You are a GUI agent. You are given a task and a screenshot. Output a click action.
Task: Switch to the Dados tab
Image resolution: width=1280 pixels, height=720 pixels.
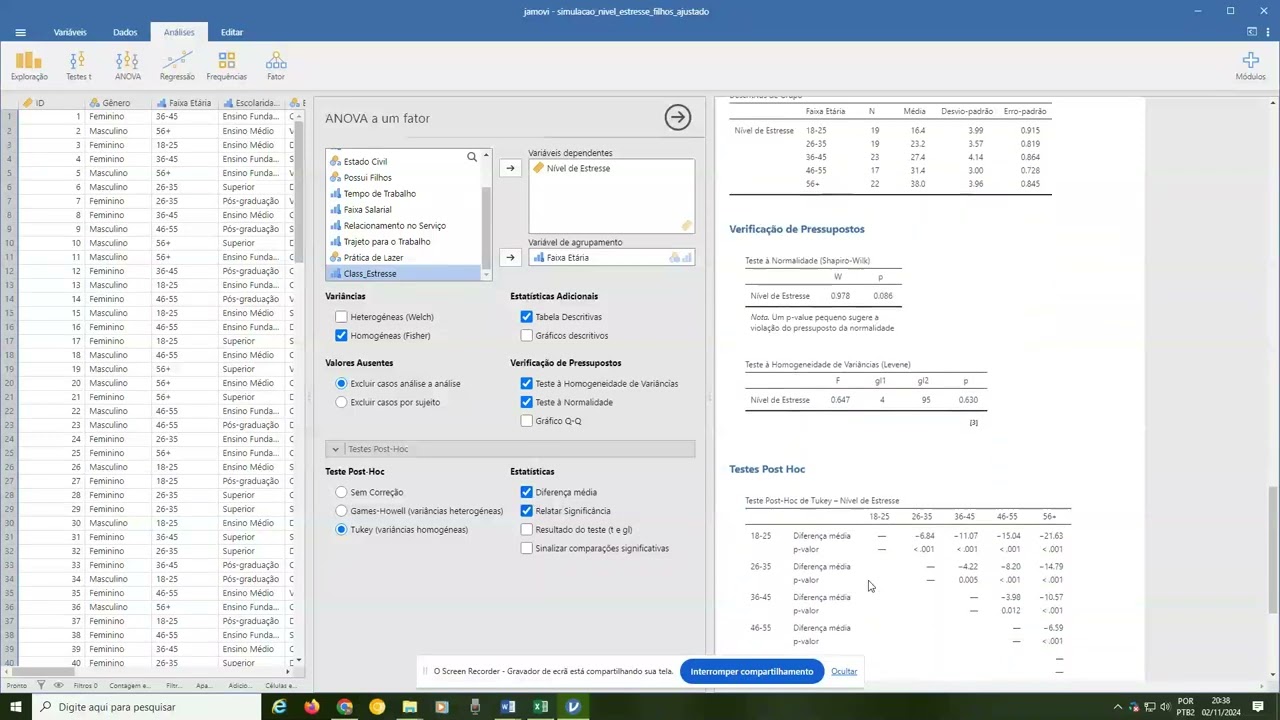pos(125,32)
